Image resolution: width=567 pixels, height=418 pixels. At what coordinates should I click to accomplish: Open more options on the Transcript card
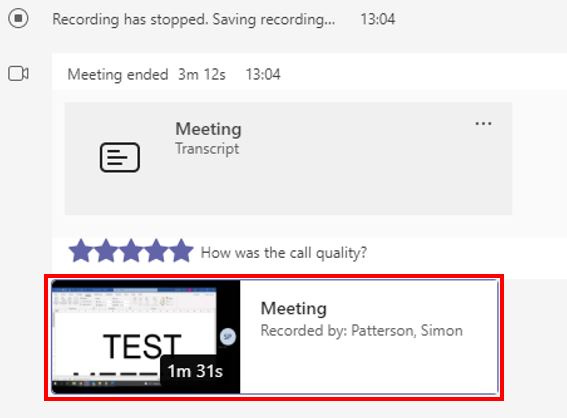click(x=483, y=124)
